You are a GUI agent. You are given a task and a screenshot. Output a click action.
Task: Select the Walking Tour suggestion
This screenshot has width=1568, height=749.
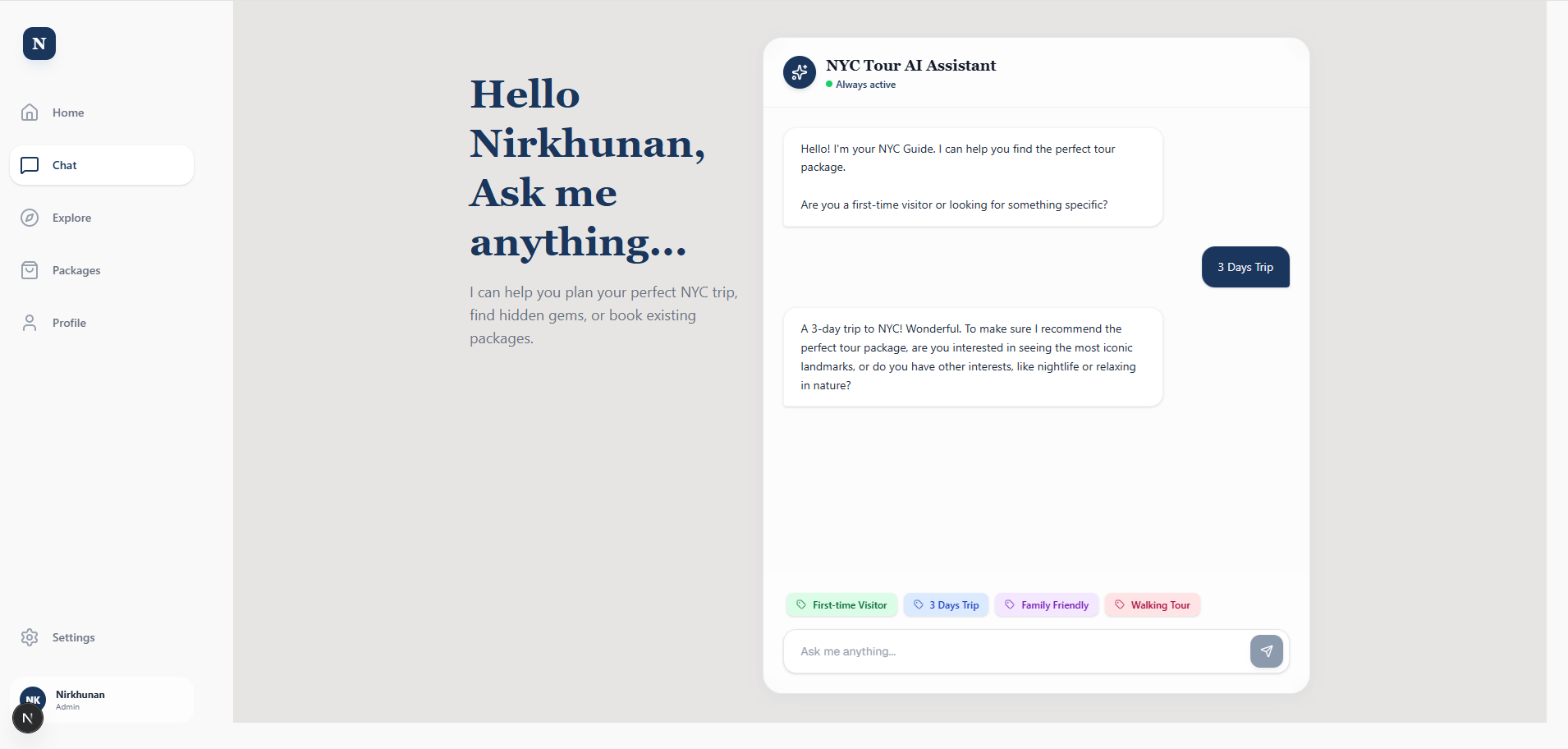(1153, 605)
